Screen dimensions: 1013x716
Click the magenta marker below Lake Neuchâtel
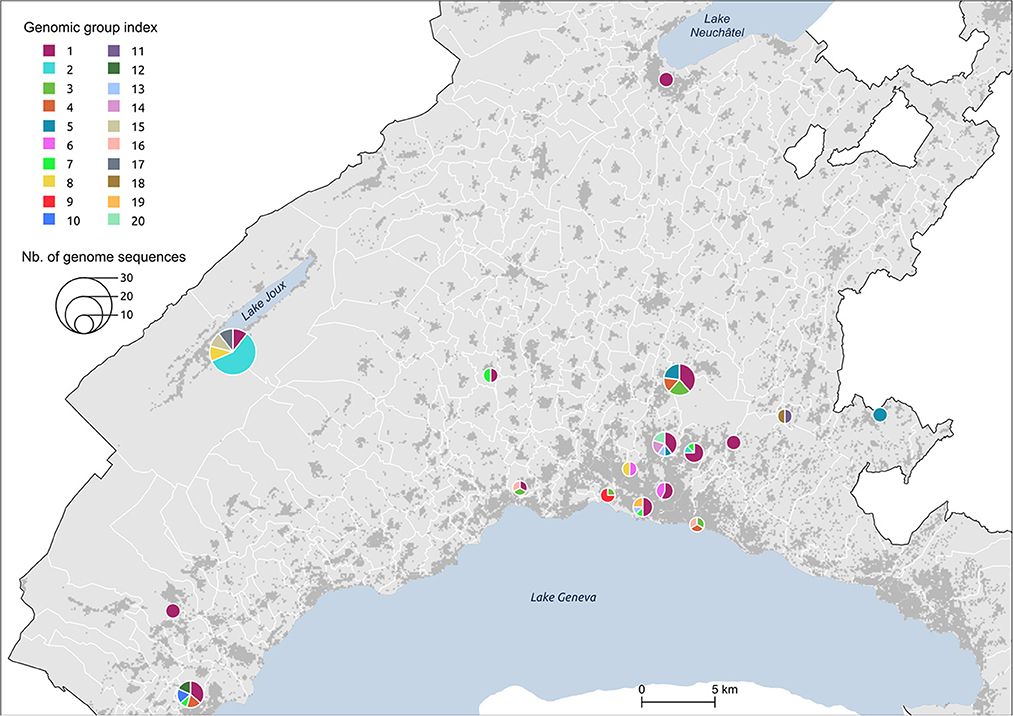(x=666, y=79)
